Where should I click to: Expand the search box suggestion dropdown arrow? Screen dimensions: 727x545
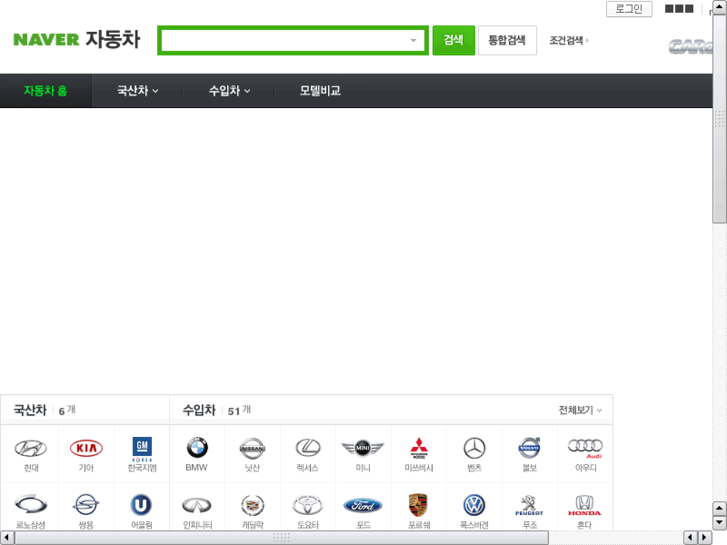(413, 40)
